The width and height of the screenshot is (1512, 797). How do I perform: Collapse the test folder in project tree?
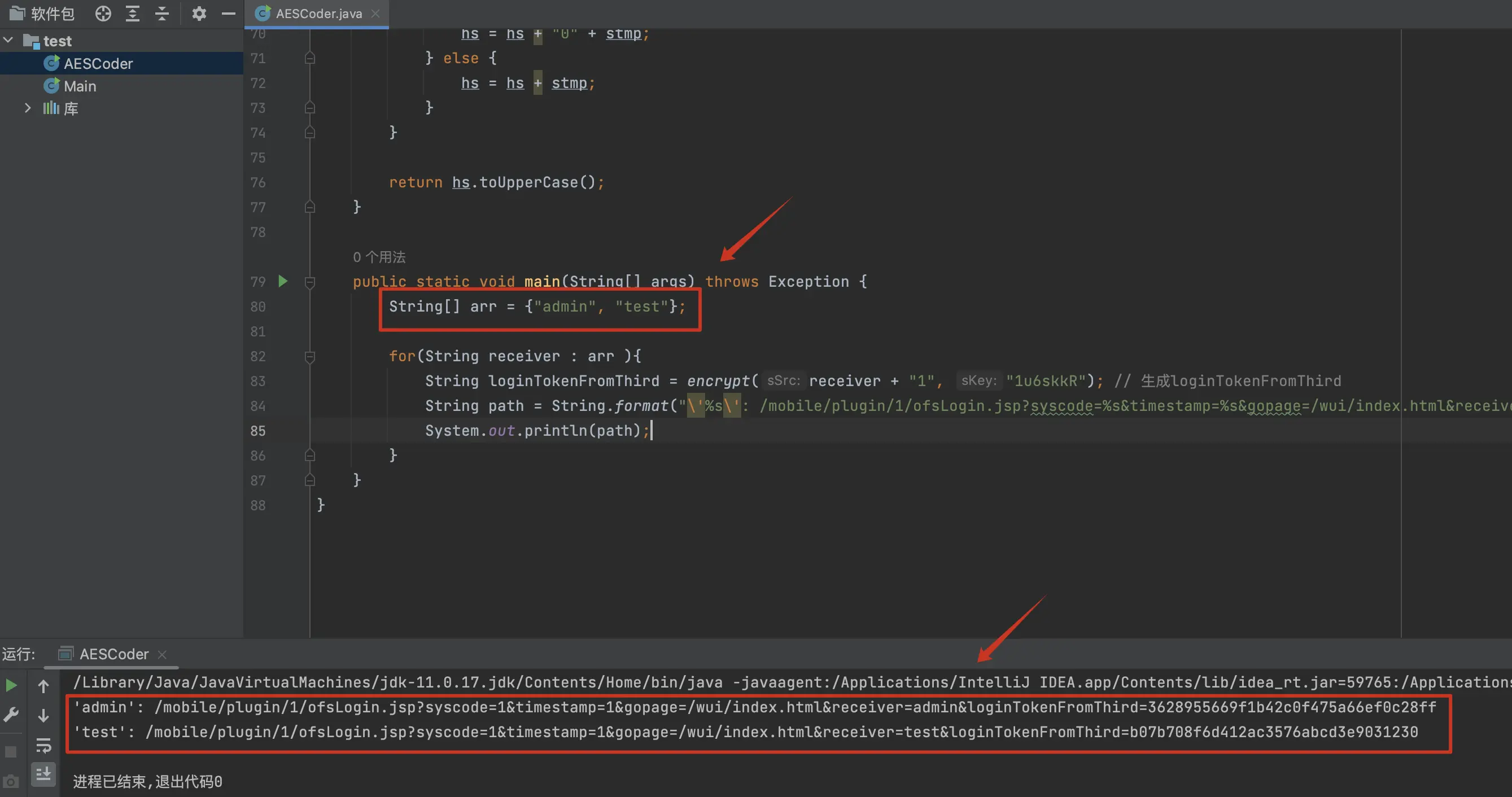click(9, 41)
